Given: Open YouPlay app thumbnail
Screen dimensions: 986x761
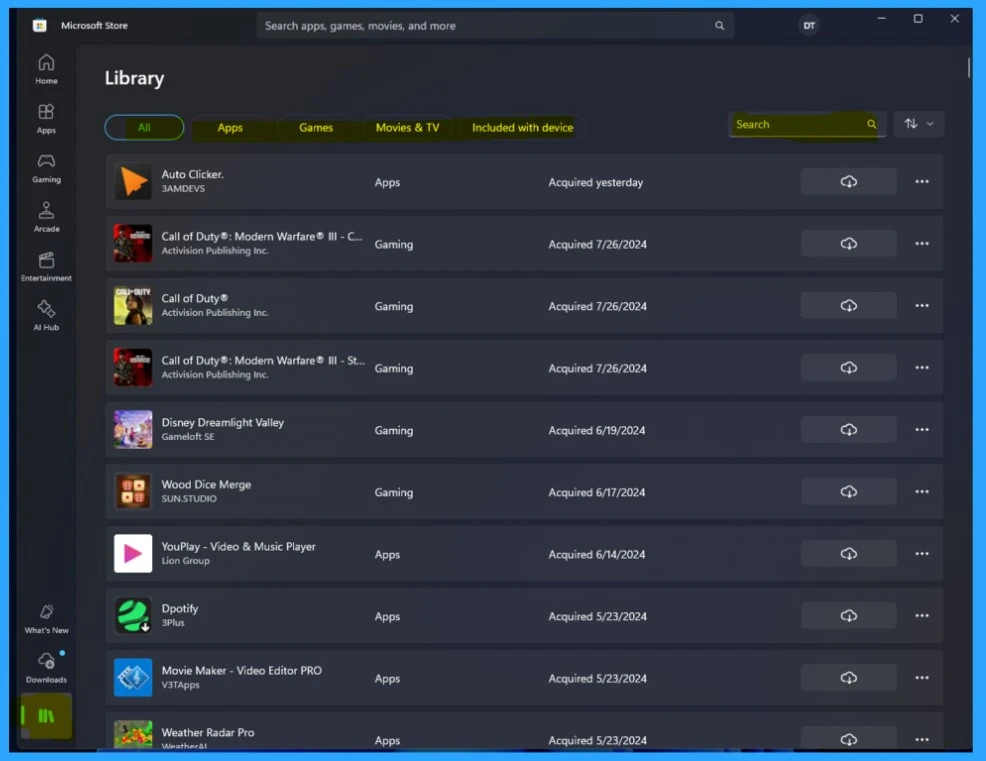Looking at the screenshot, I should click(x=133, y=553).
